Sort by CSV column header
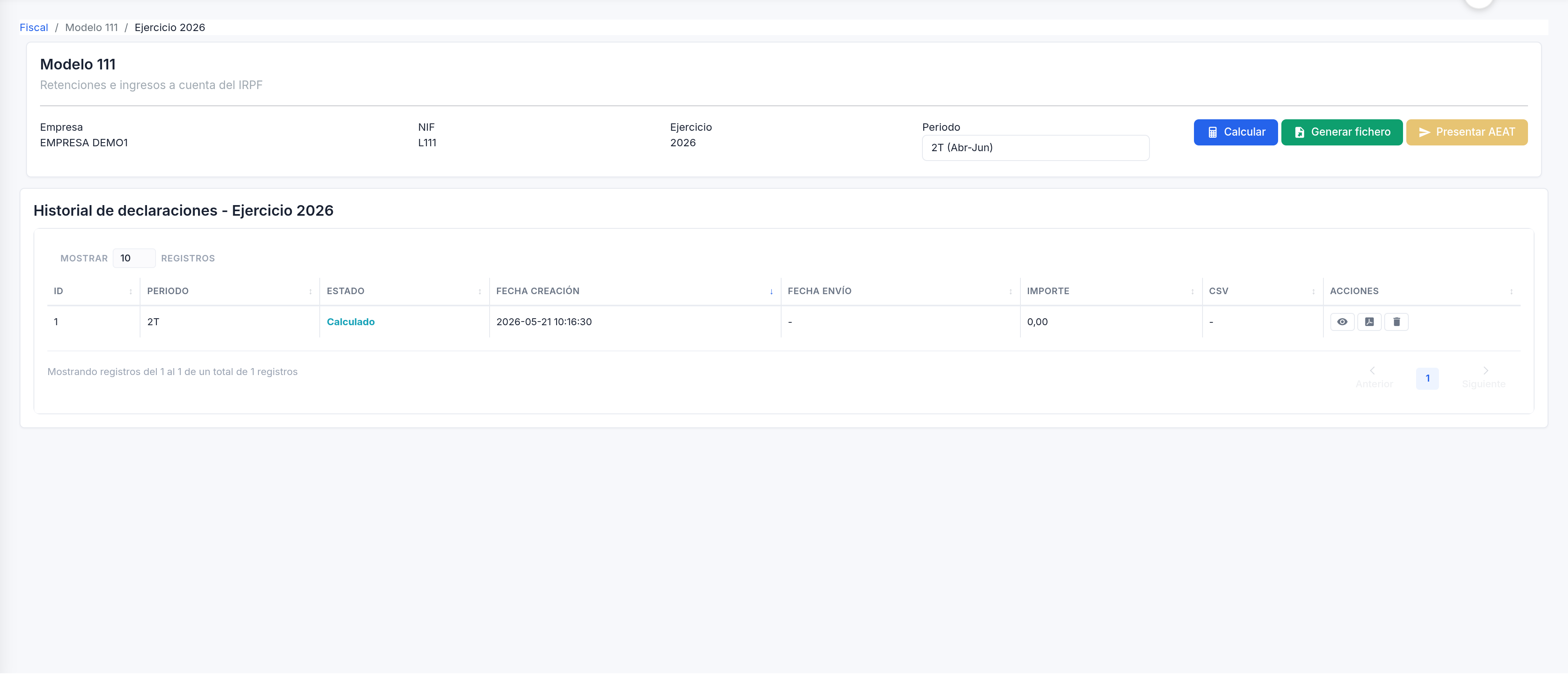 click(x=1263, y=291)
